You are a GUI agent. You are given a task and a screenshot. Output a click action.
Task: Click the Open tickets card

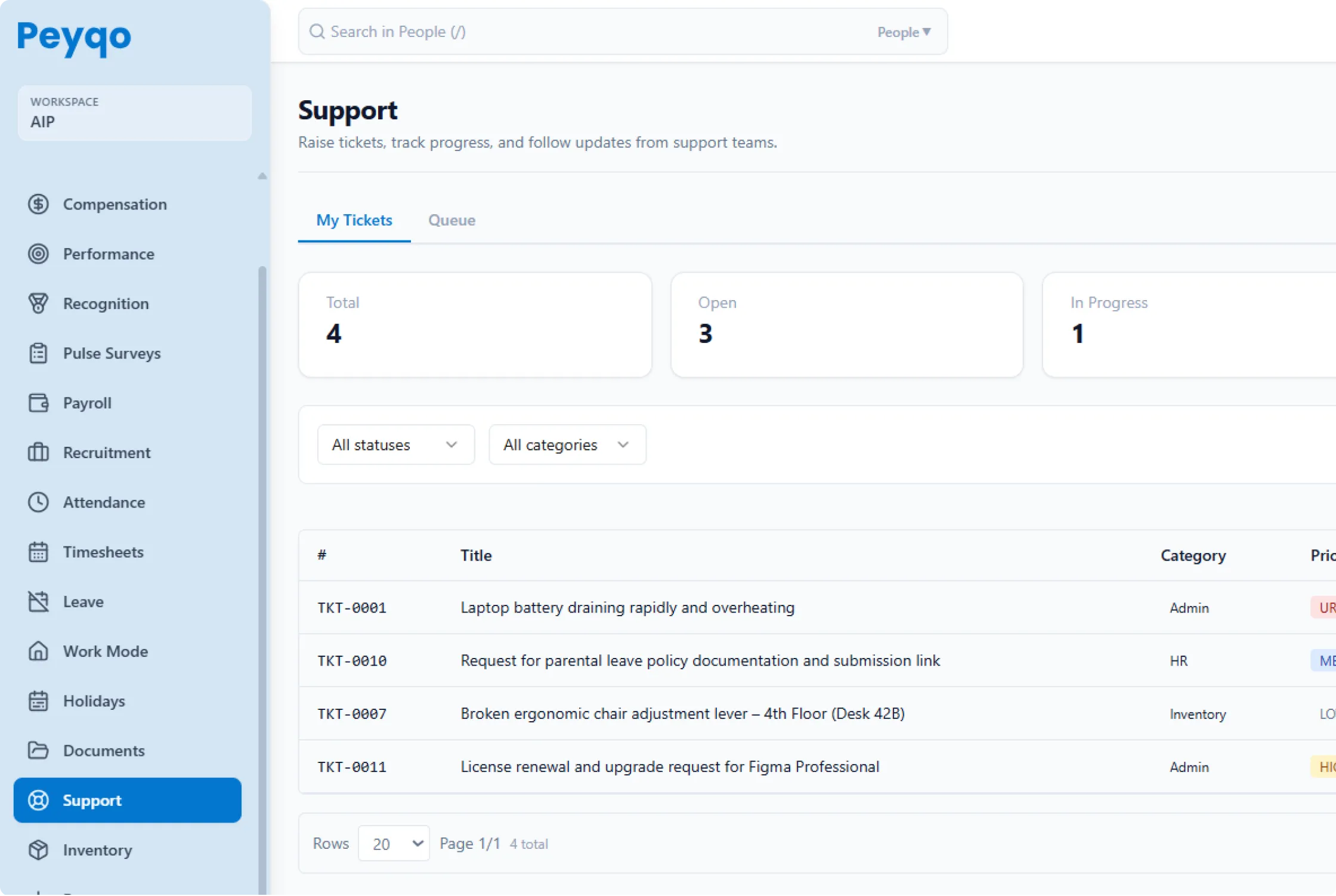point(846,325)
